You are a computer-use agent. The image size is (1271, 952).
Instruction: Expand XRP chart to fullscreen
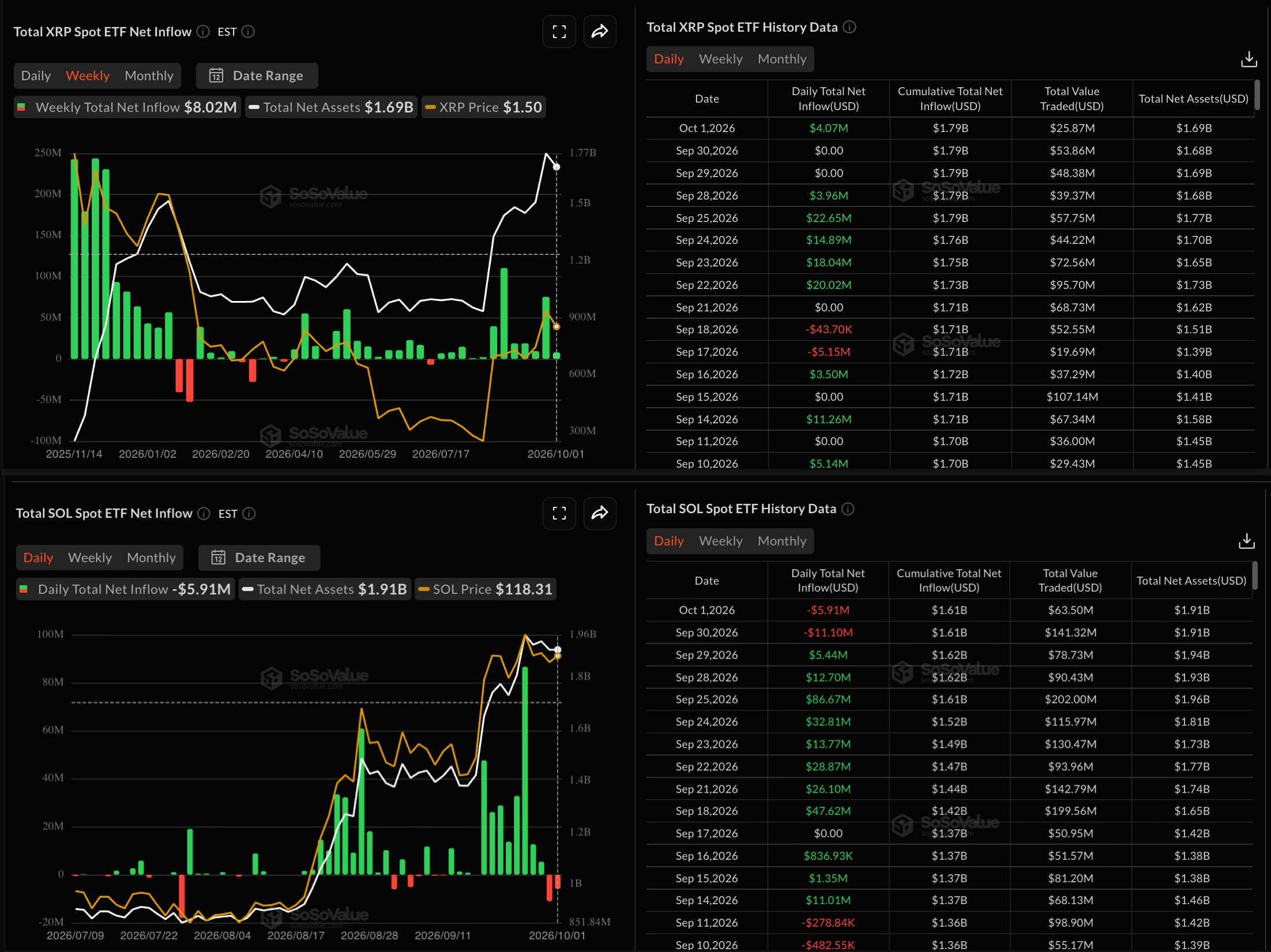tap(559, 32)
